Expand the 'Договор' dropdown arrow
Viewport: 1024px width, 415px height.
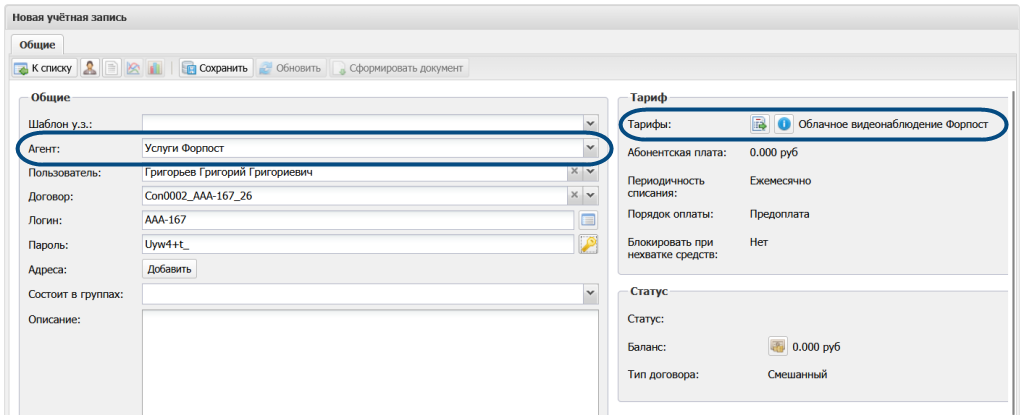click(x=590, y=195)
